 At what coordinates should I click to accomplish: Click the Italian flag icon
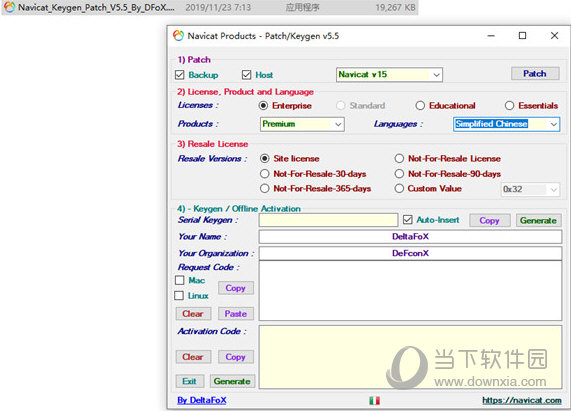pos(374,400)
